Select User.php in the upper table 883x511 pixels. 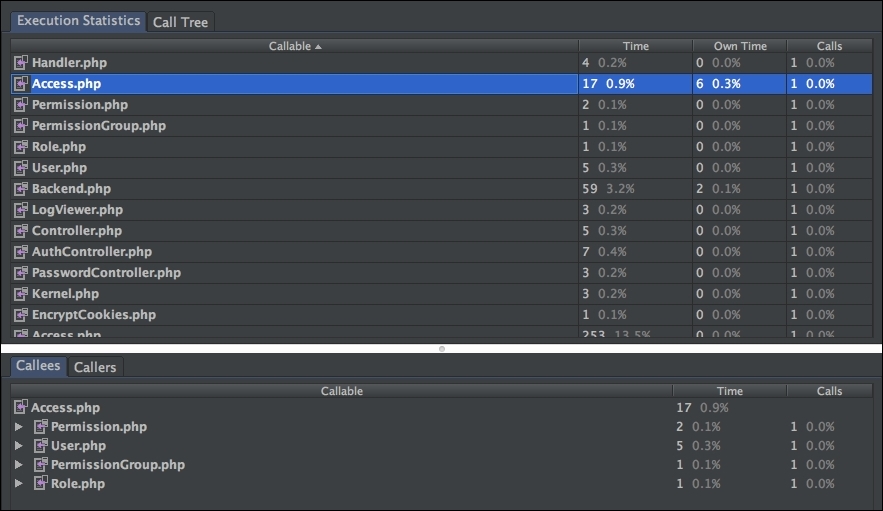pos(60,167)
